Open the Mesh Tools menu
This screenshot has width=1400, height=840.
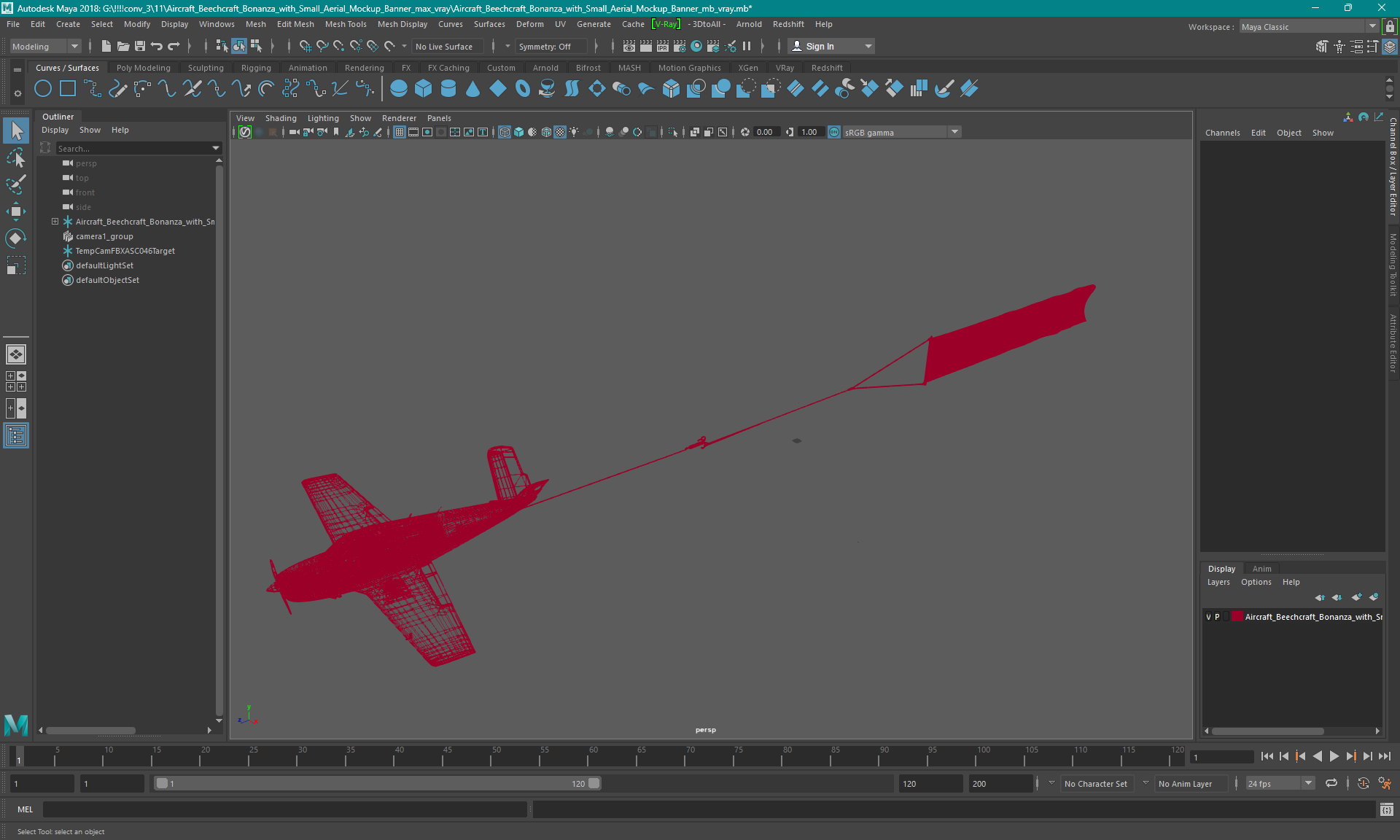coord(346,24)
